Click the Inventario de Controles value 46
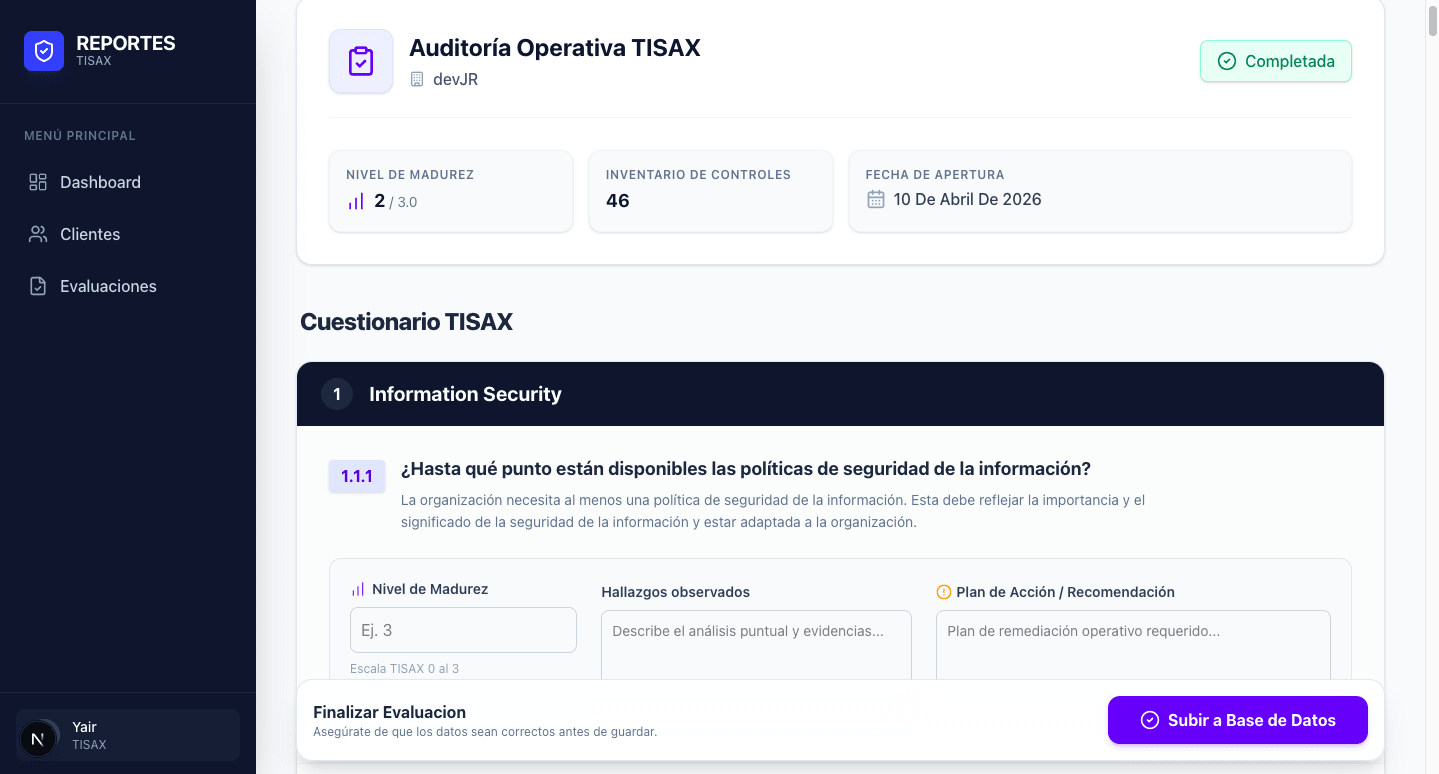Screen dimensions: 1439x774 pos(618,201)
